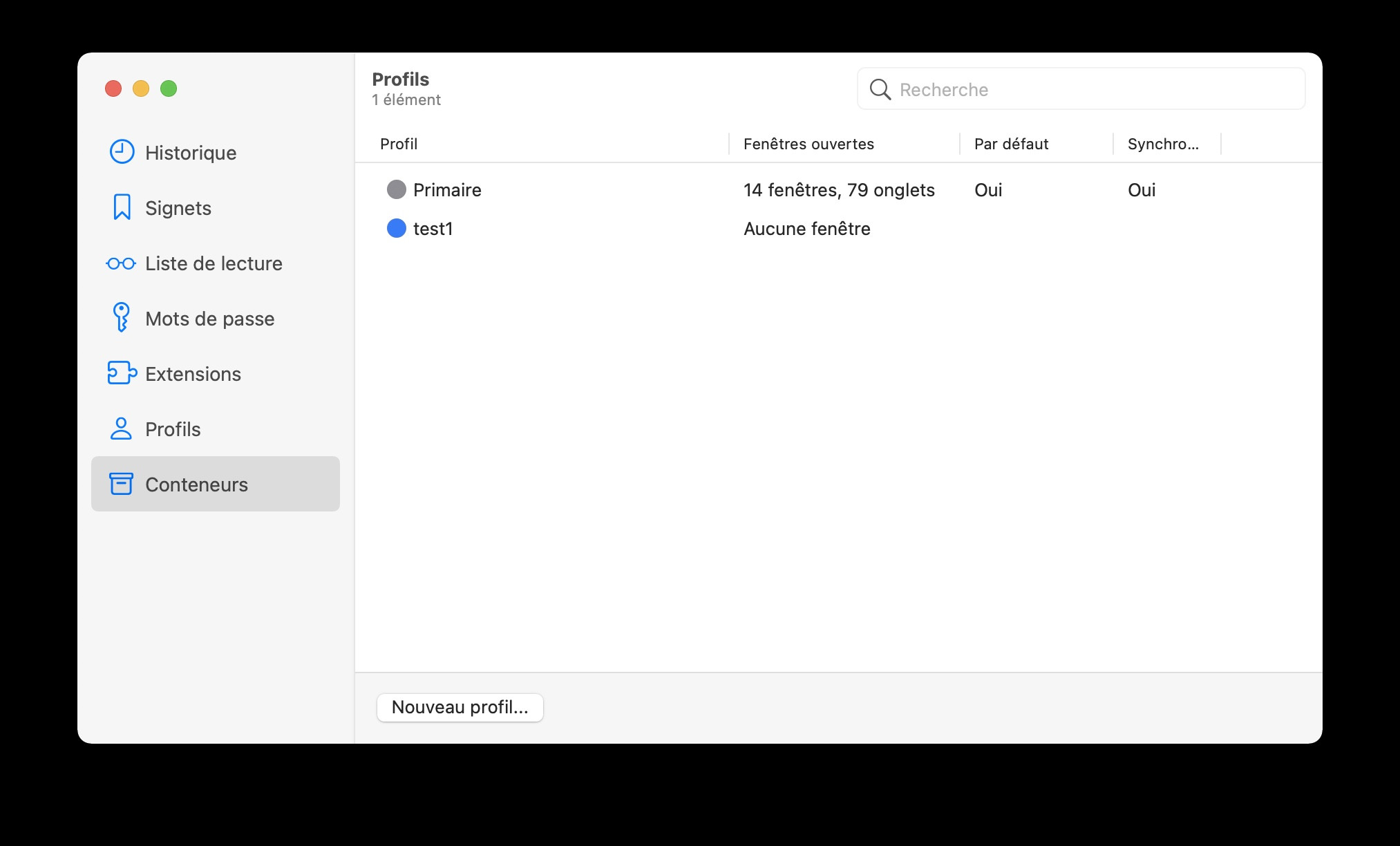Click the Profils window title

tap(401, 79)
